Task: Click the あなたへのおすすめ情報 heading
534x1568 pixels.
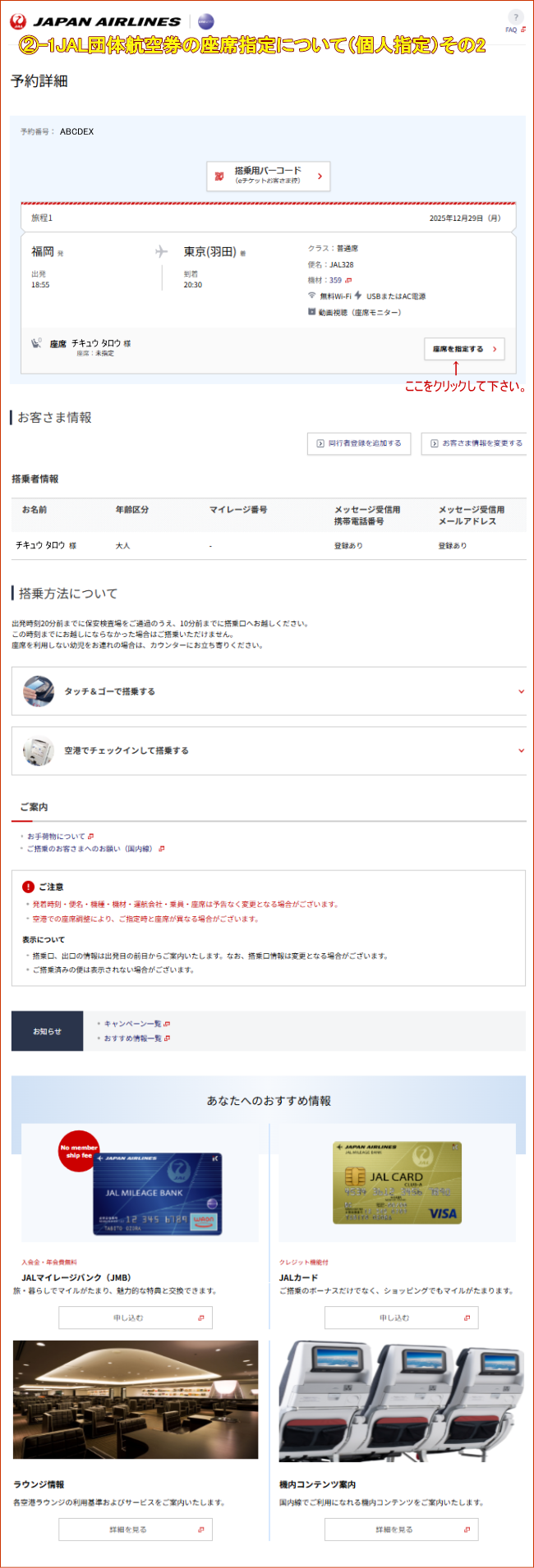Action: (x=269, y=1101)
